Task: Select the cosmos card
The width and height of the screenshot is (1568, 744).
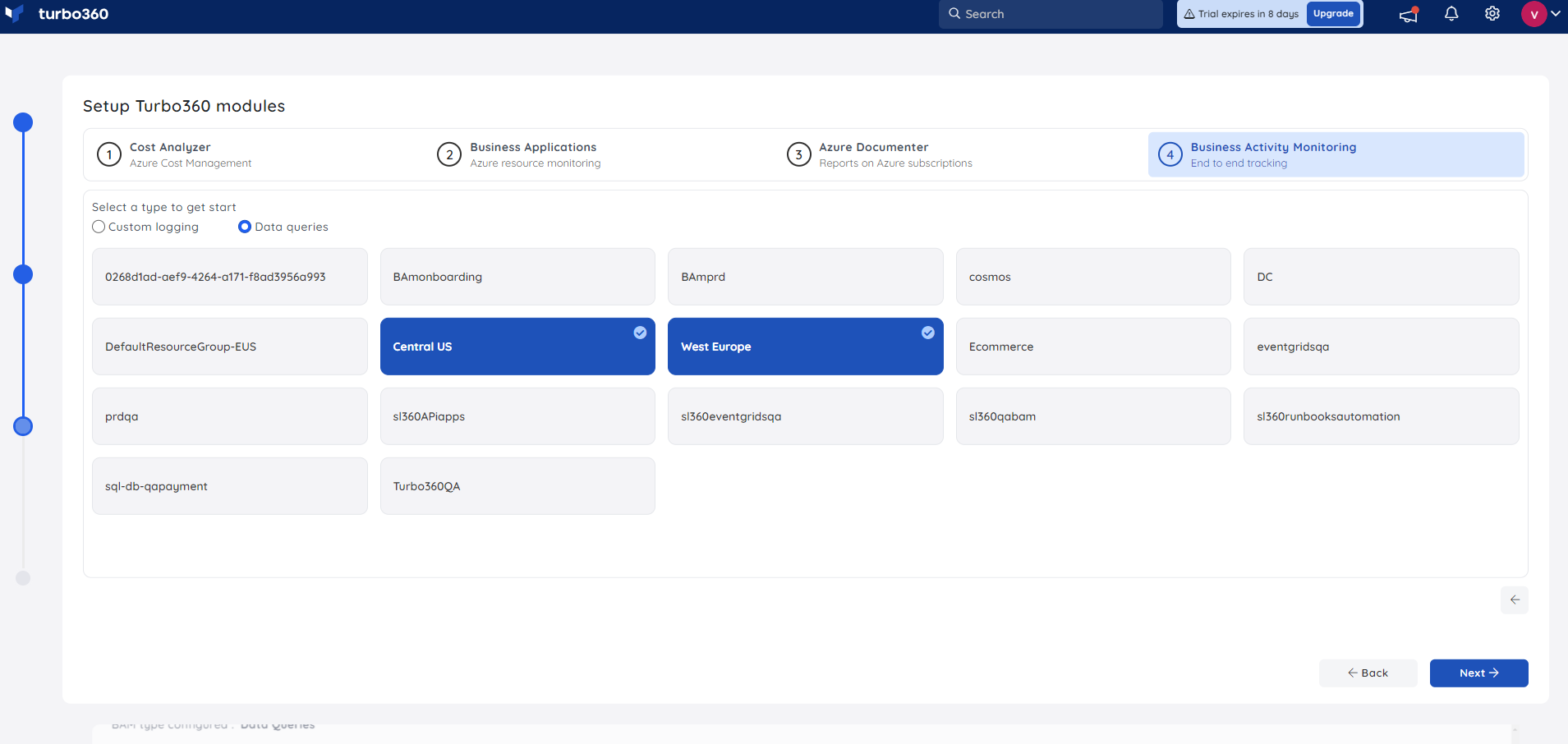Action: pos(1093,277)
